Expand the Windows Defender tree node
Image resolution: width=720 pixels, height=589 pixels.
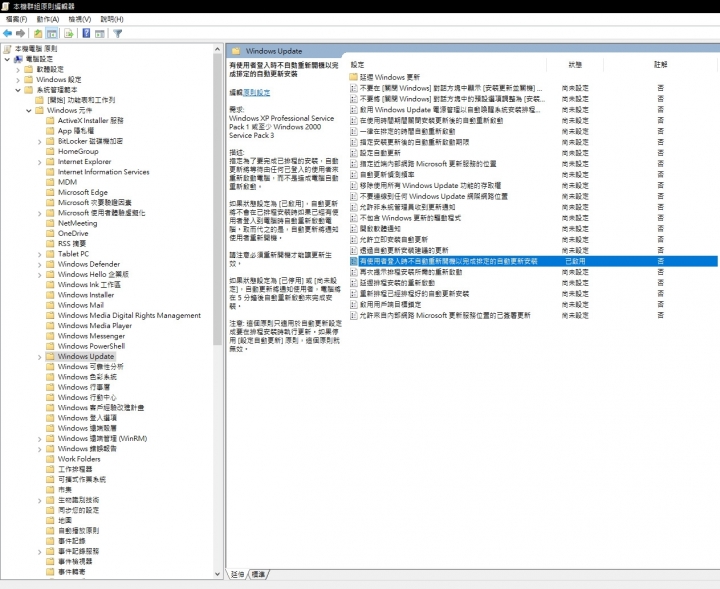coord(39,265)
